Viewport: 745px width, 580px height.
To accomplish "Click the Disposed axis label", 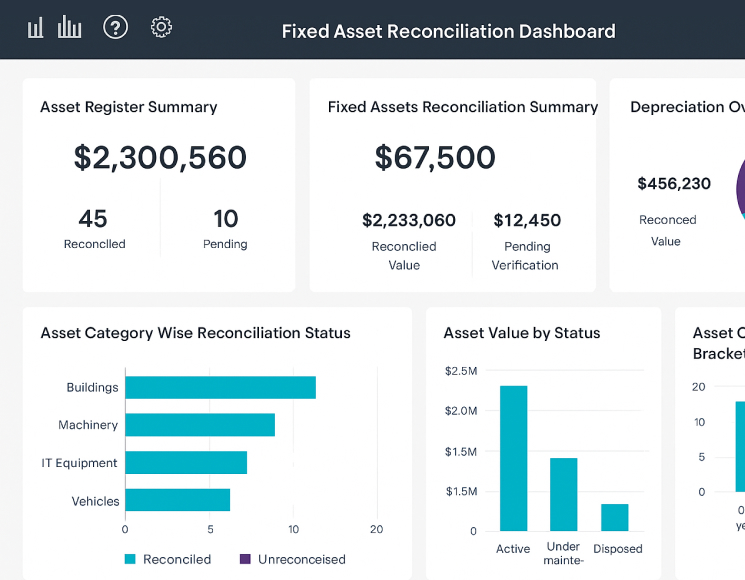I will pyautogui.click(x=618, y=549).
